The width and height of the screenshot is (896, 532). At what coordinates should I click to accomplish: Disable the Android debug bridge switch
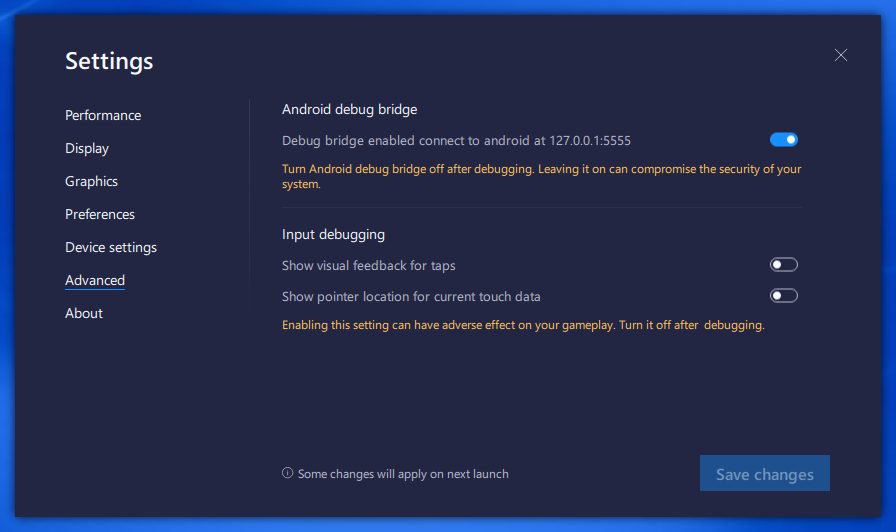point(784,140)
